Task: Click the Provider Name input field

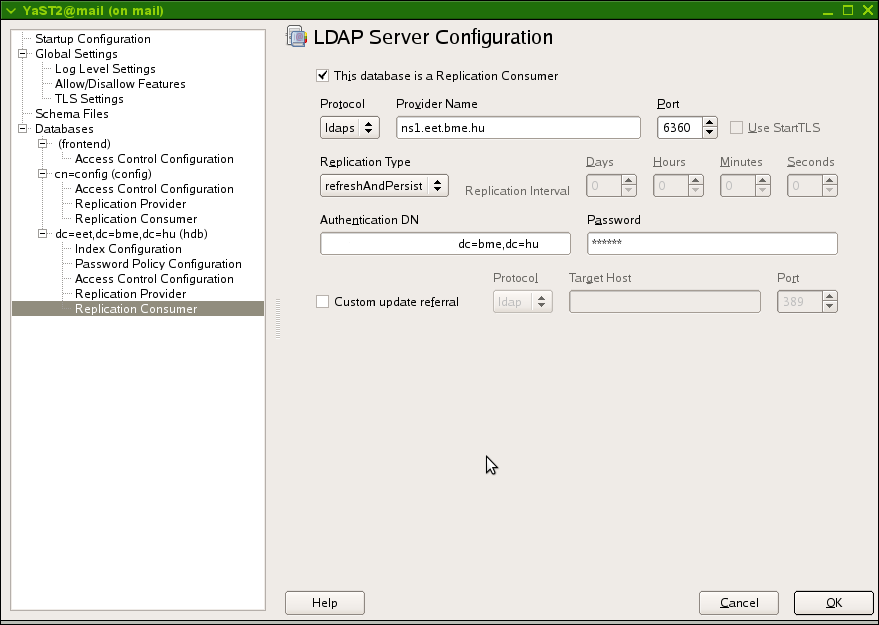Action: (x=518, y=128)
